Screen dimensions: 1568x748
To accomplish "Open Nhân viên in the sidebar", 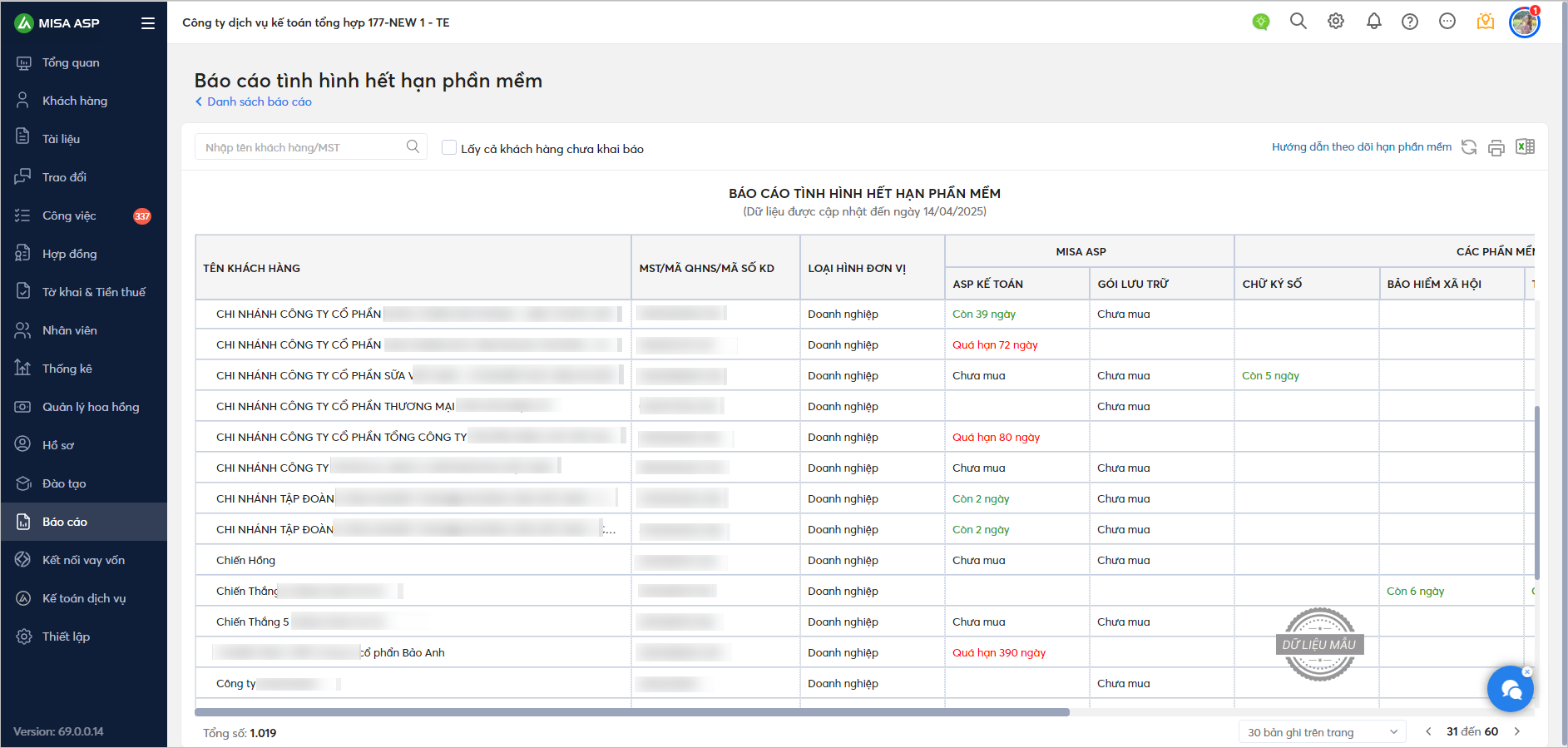I will [x=83, y=330].
